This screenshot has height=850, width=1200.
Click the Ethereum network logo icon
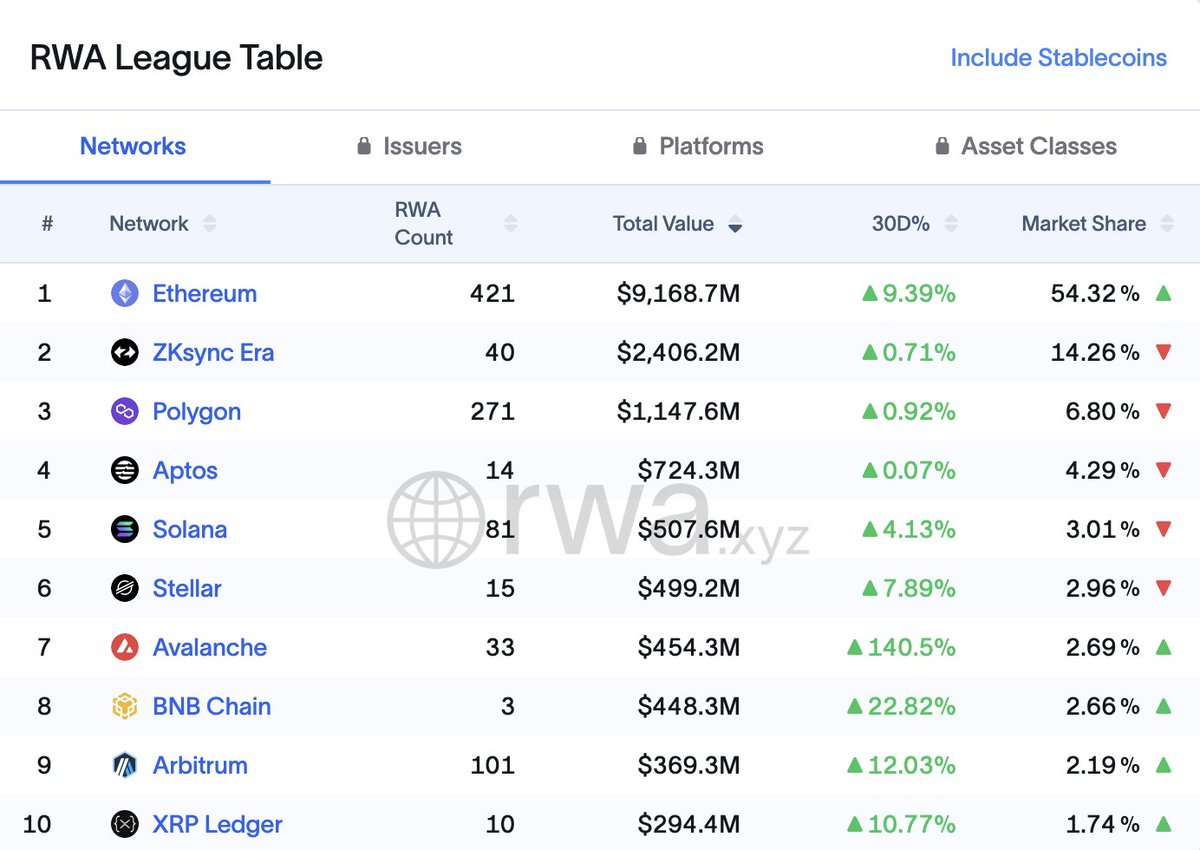click(125, 293)
